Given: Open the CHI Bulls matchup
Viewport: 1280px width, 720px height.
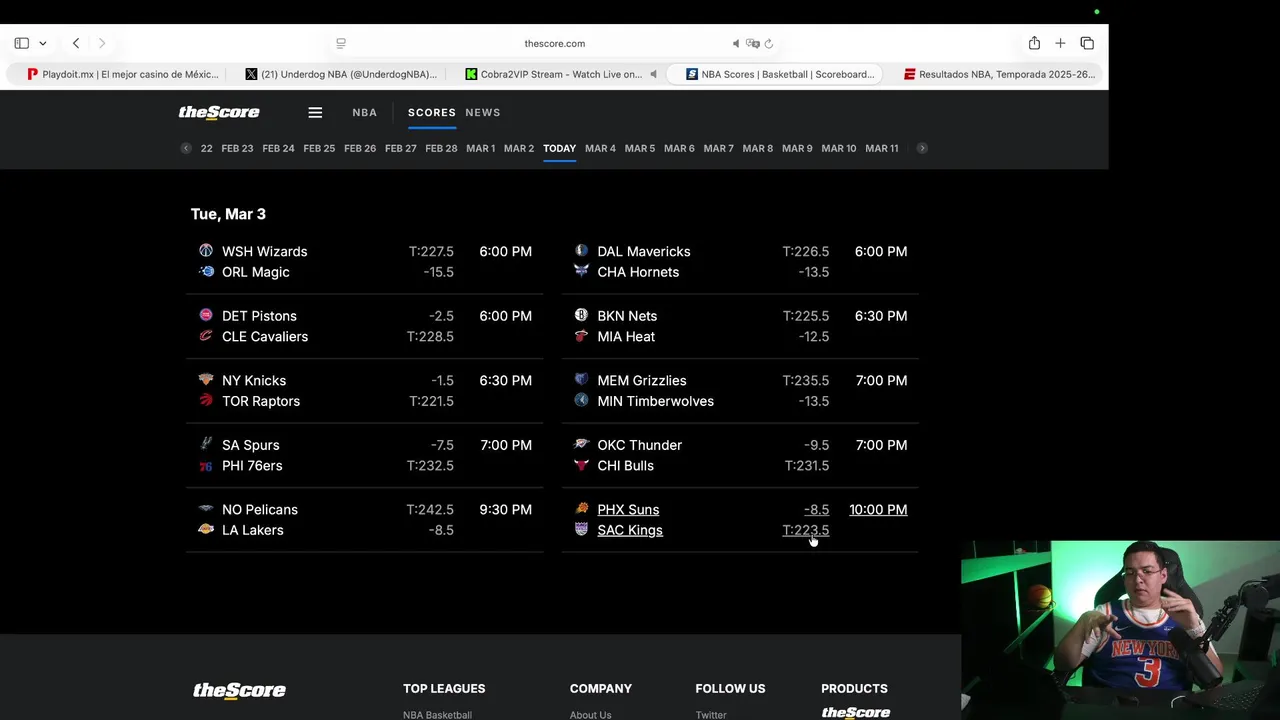Looking at the screenshot, I should [625, 466].
